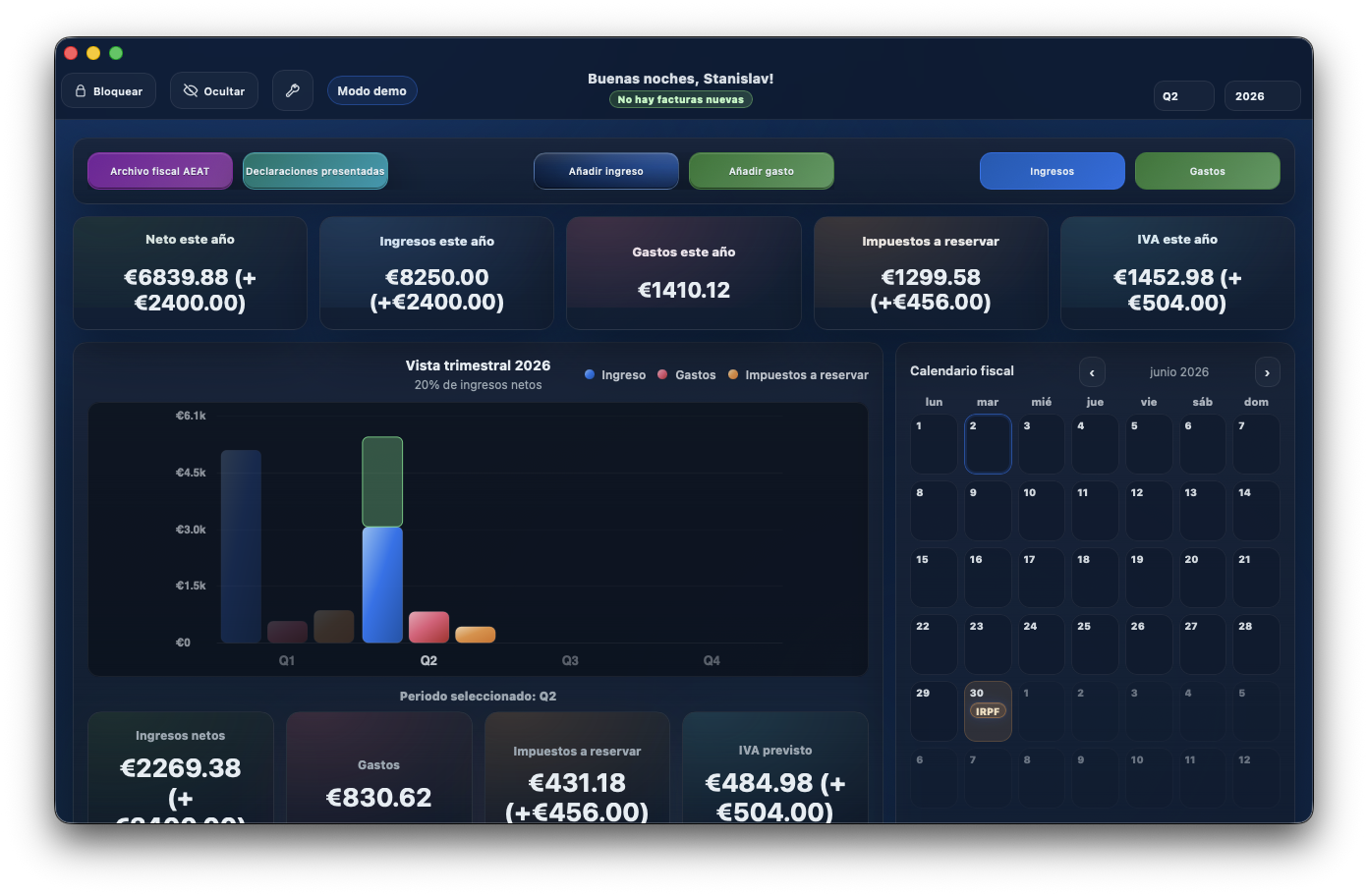Open the top 'Impuestos a reservar' card
The image size is (1368, 896).
coord(931,273)
